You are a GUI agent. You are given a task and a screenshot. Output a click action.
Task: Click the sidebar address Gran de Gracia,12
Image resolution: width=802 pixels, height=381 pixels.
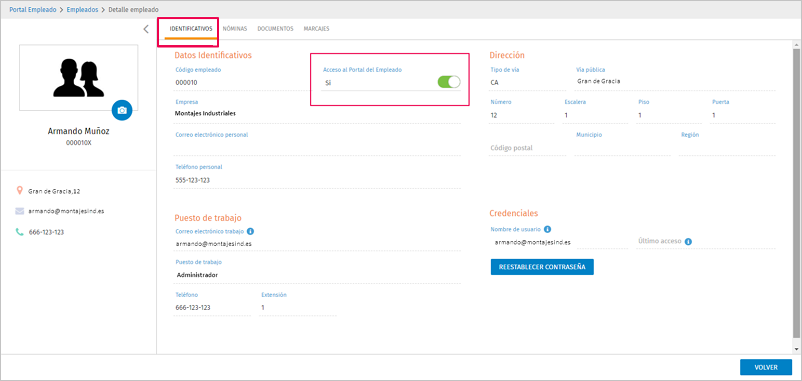tap(54, 191)
